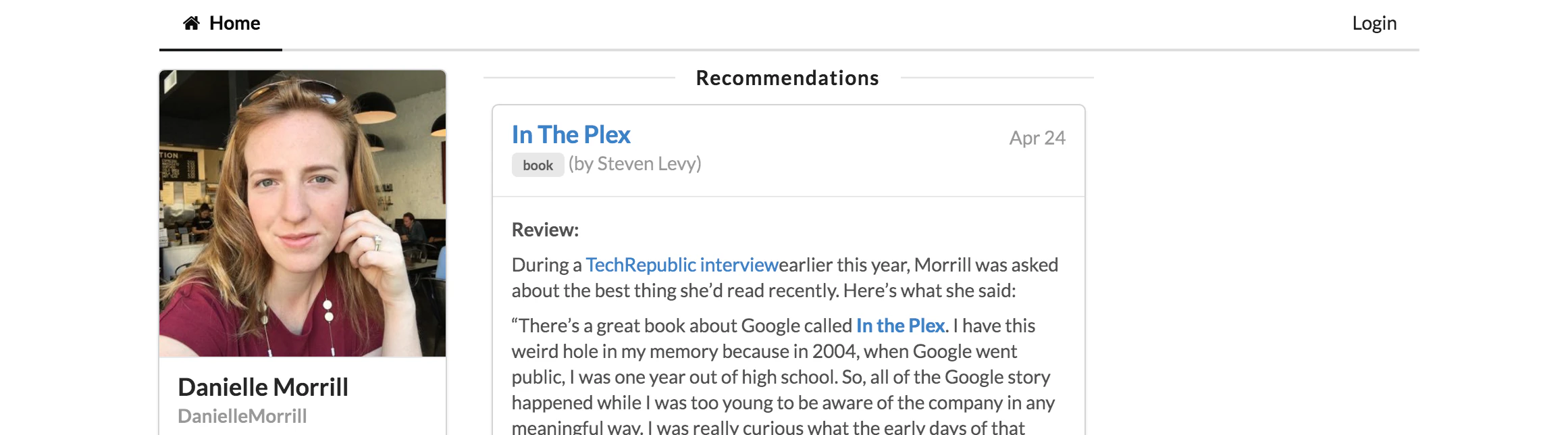Click the line beginning "happened while I was"
The height and width of the screenshot is (435, 1568).
tap(783, 403)
